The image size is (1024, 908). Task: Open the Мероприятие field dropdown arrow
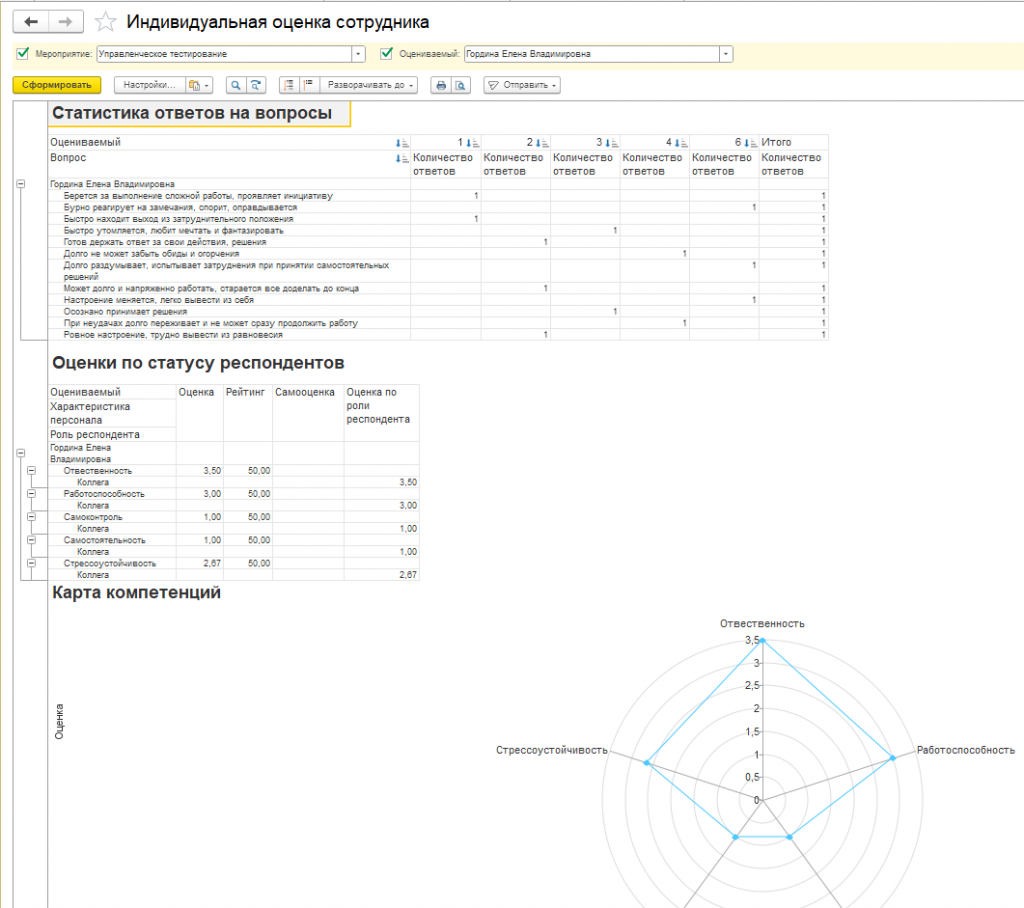[x=358, y=54]
